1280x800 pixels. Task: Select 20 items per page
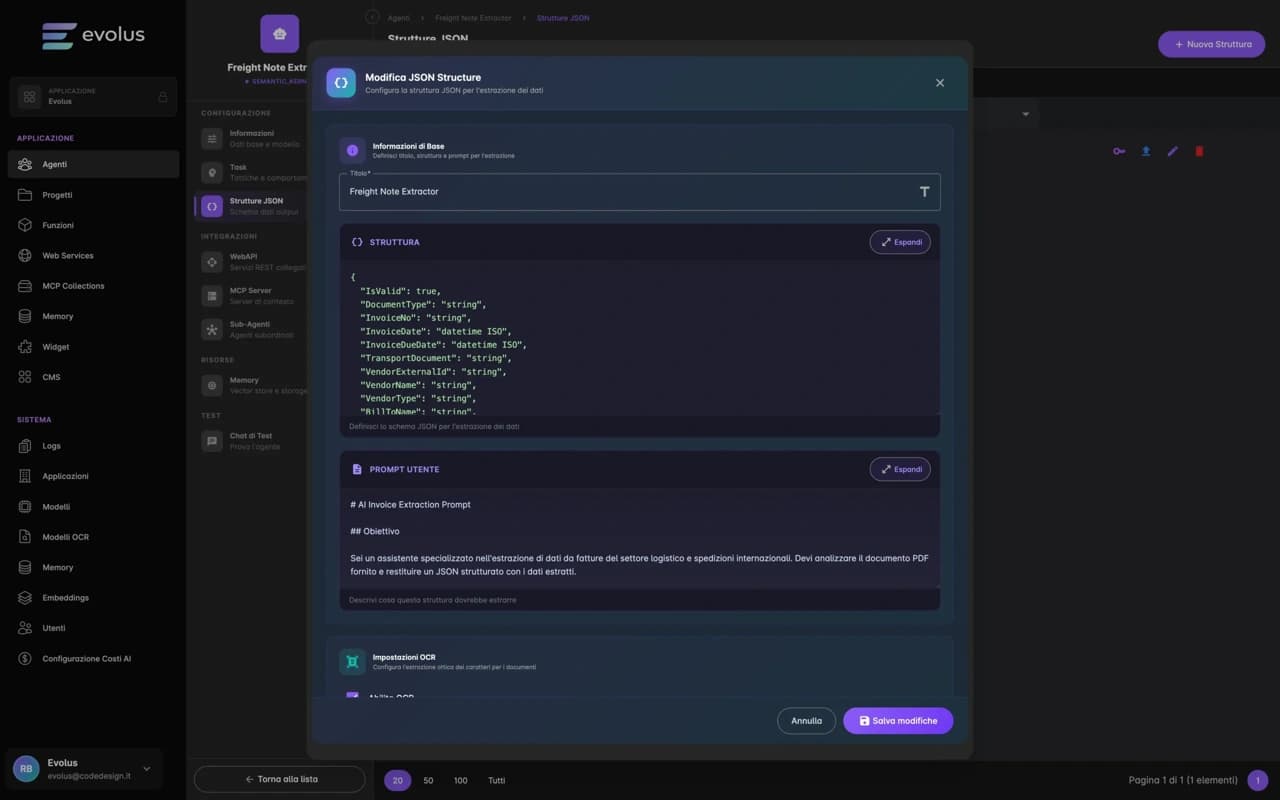pyautogui.click(x=397, y=780)
